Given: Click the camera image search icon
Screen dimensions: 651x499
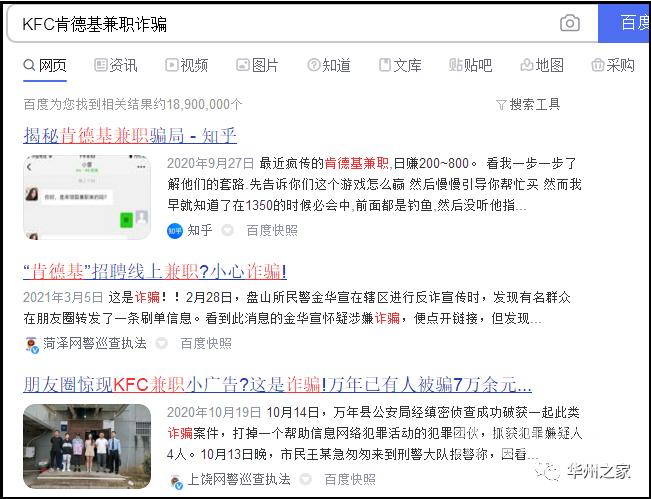Looking at the screenshot, I should click(x=570, y=23).
